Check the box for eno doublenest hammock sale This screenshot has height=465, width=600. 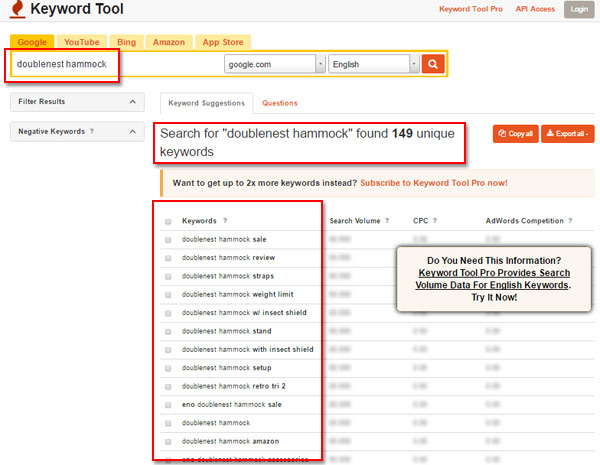[x=168, y=405]
